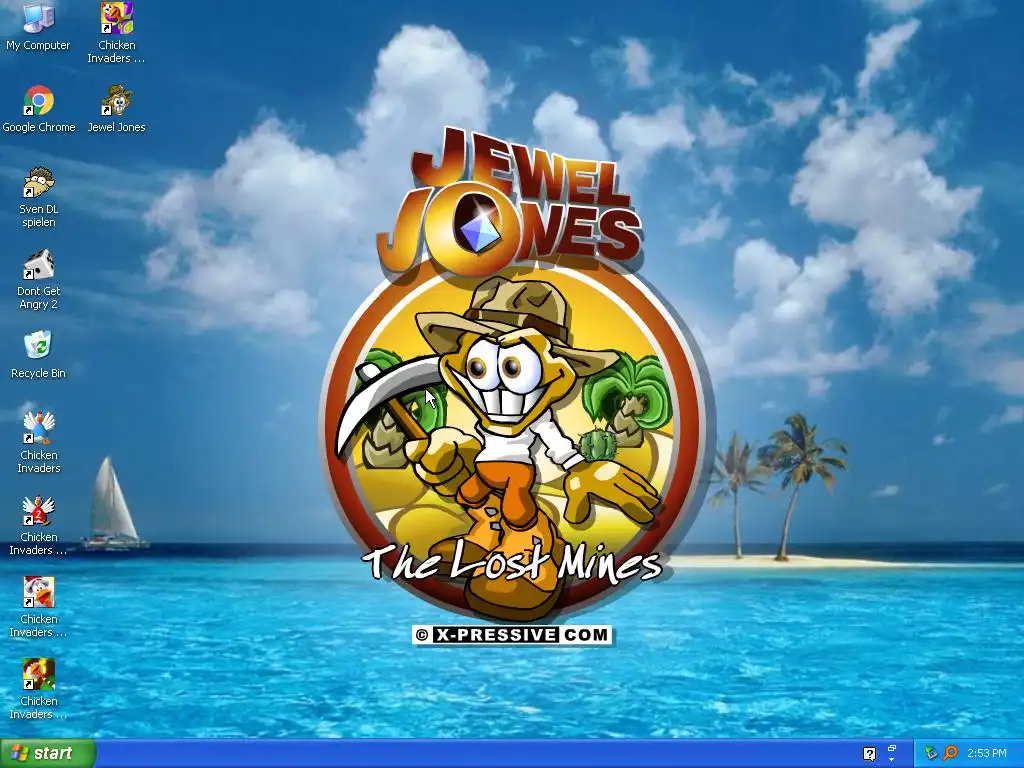
Task: Click the orange magnifier tray icon
Action: (x=950, y=753)
